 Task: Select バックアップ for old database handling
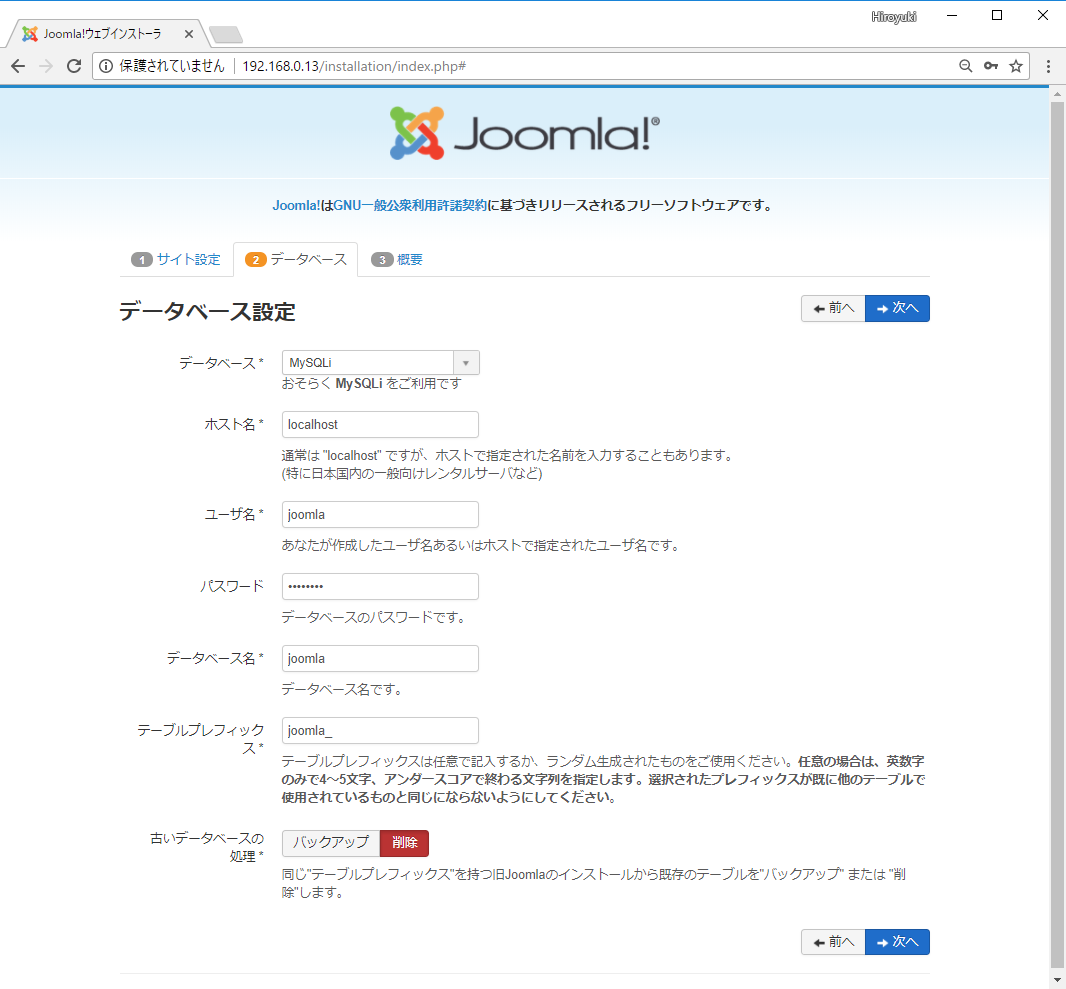coord(331,843)
